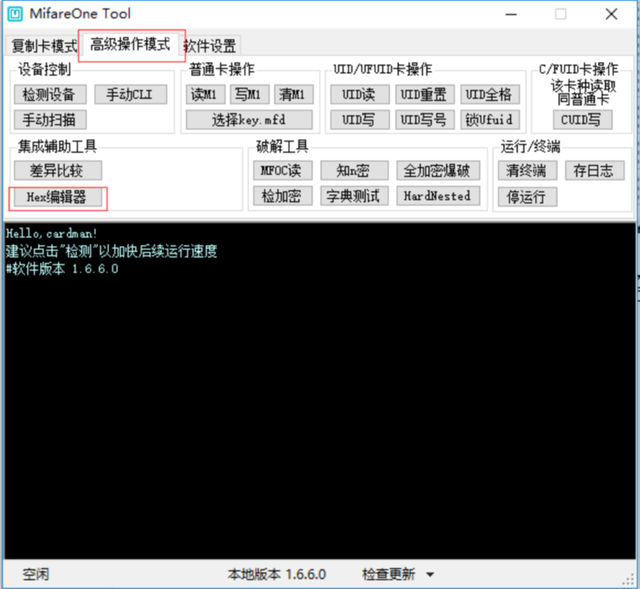The image size is (640, 589).
Task: Open the 手动CLI command line
Action: pos(130,95)
